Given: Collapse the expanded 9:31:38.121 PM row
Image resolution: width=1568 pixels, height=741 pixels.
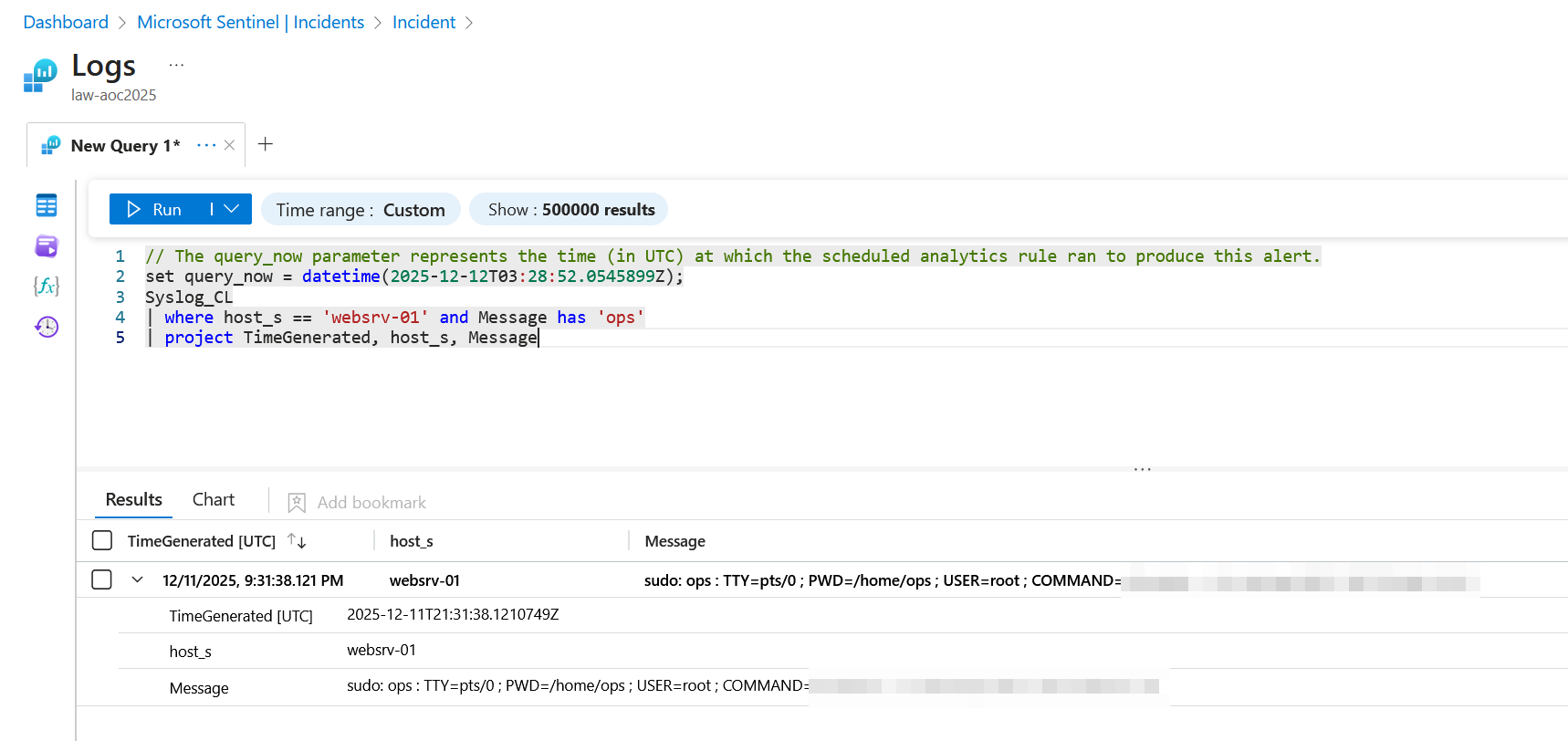Looking at the screenshot, I should pyautogui.click(x=137, y=579).
